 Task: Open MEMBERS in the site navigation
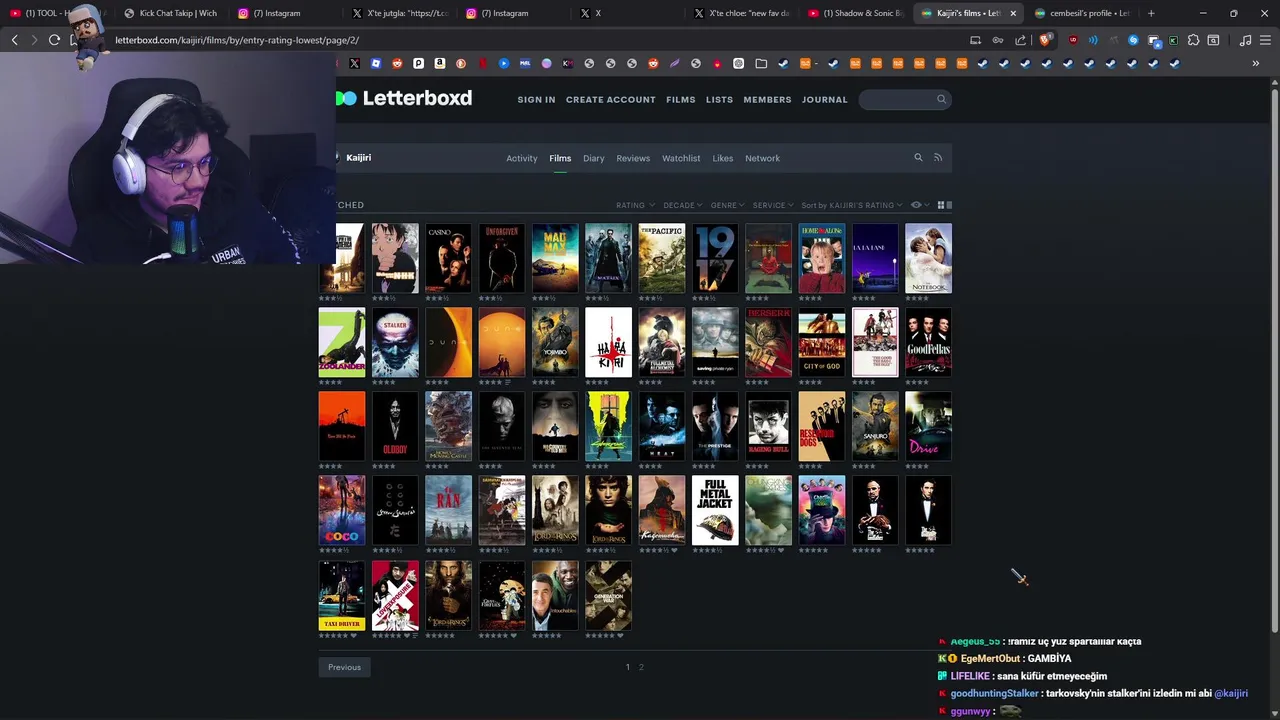tap(767, 99)
